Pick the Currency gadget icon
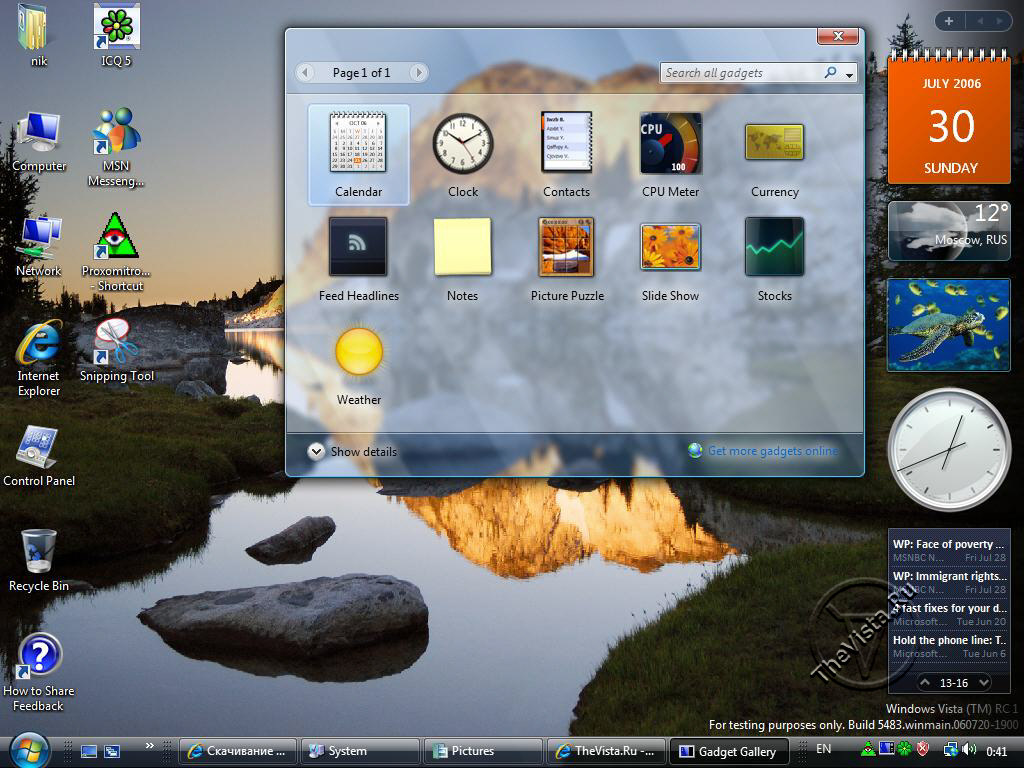Image resolution: width=1024 pixels, height=768 pixels. coord(774,143)
